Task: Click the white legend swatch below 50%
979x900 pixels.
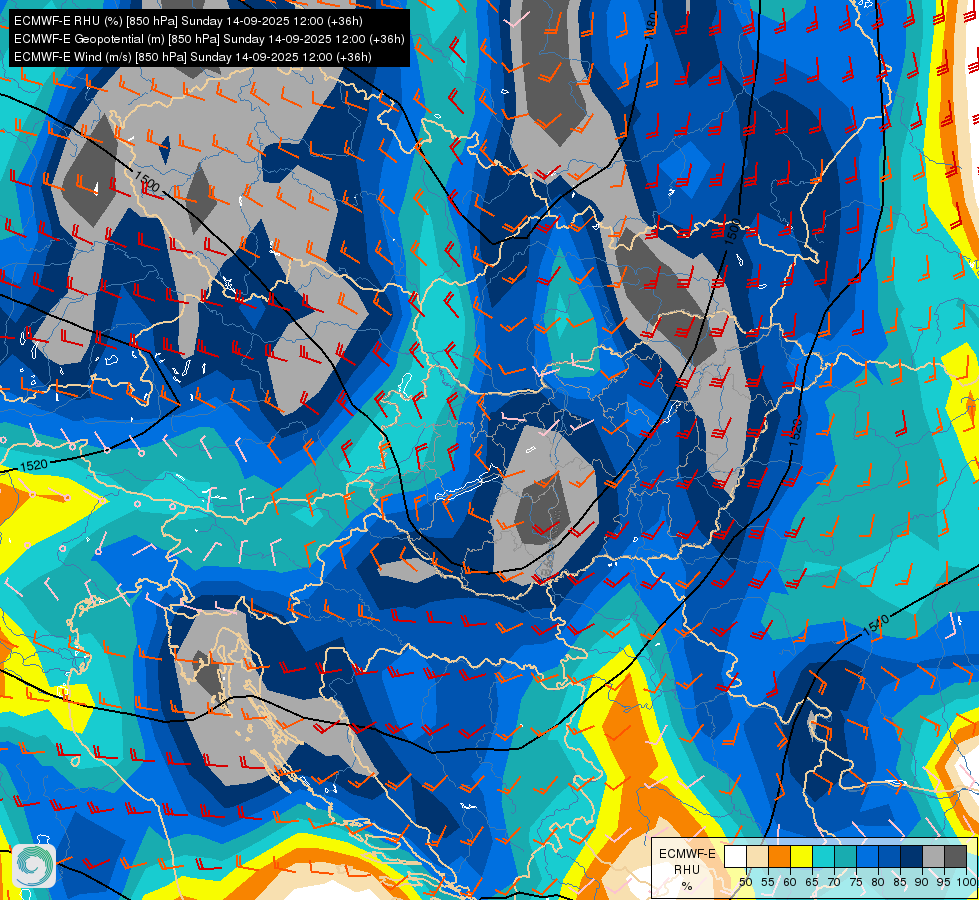Action: (735, 856)
